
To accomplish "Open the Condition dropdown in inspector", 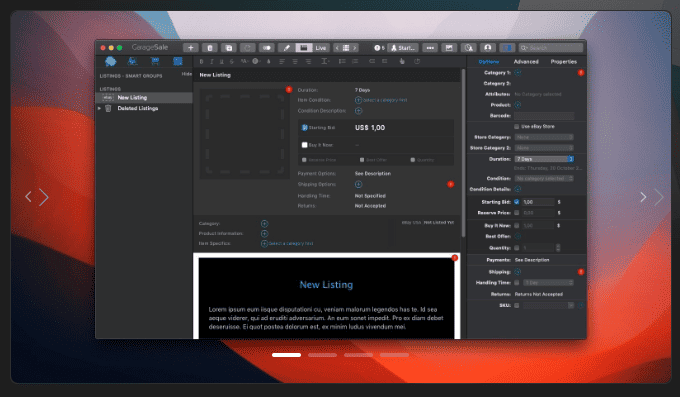I will tap(544, 178).
